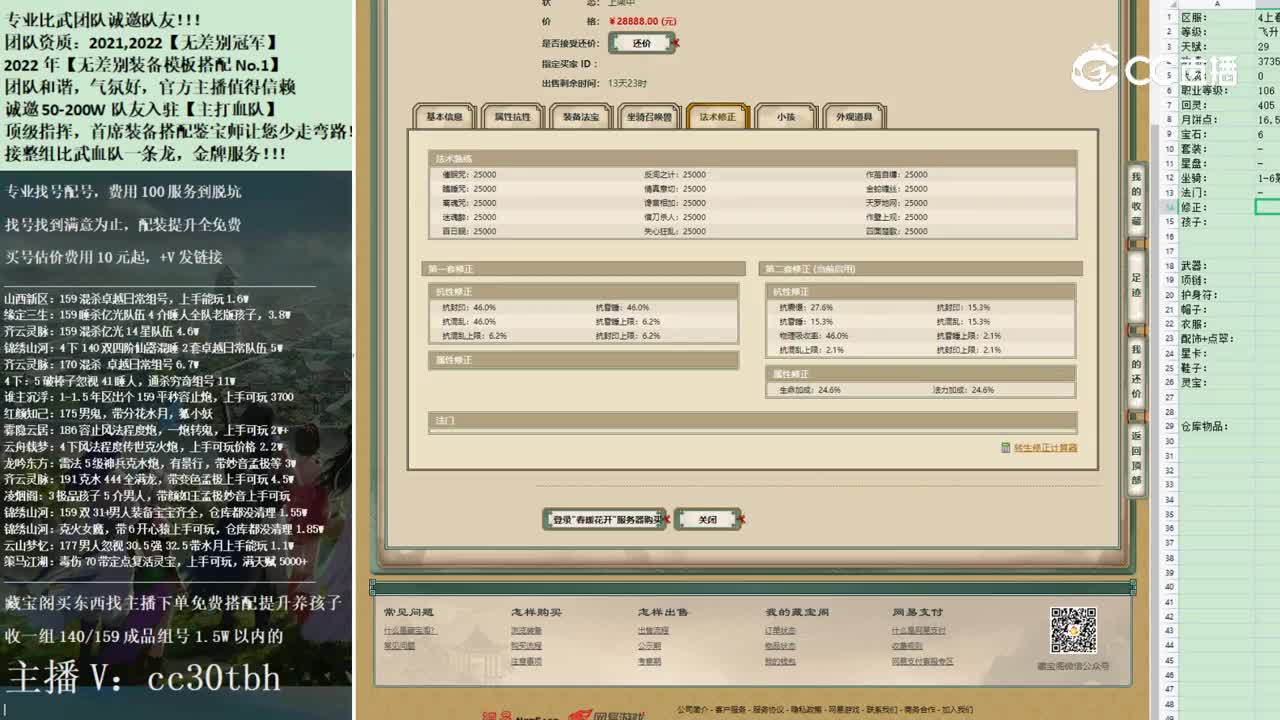Open the 坐骑召唤兽 tab
The image size is (1280, 720).
click(649, 117)
